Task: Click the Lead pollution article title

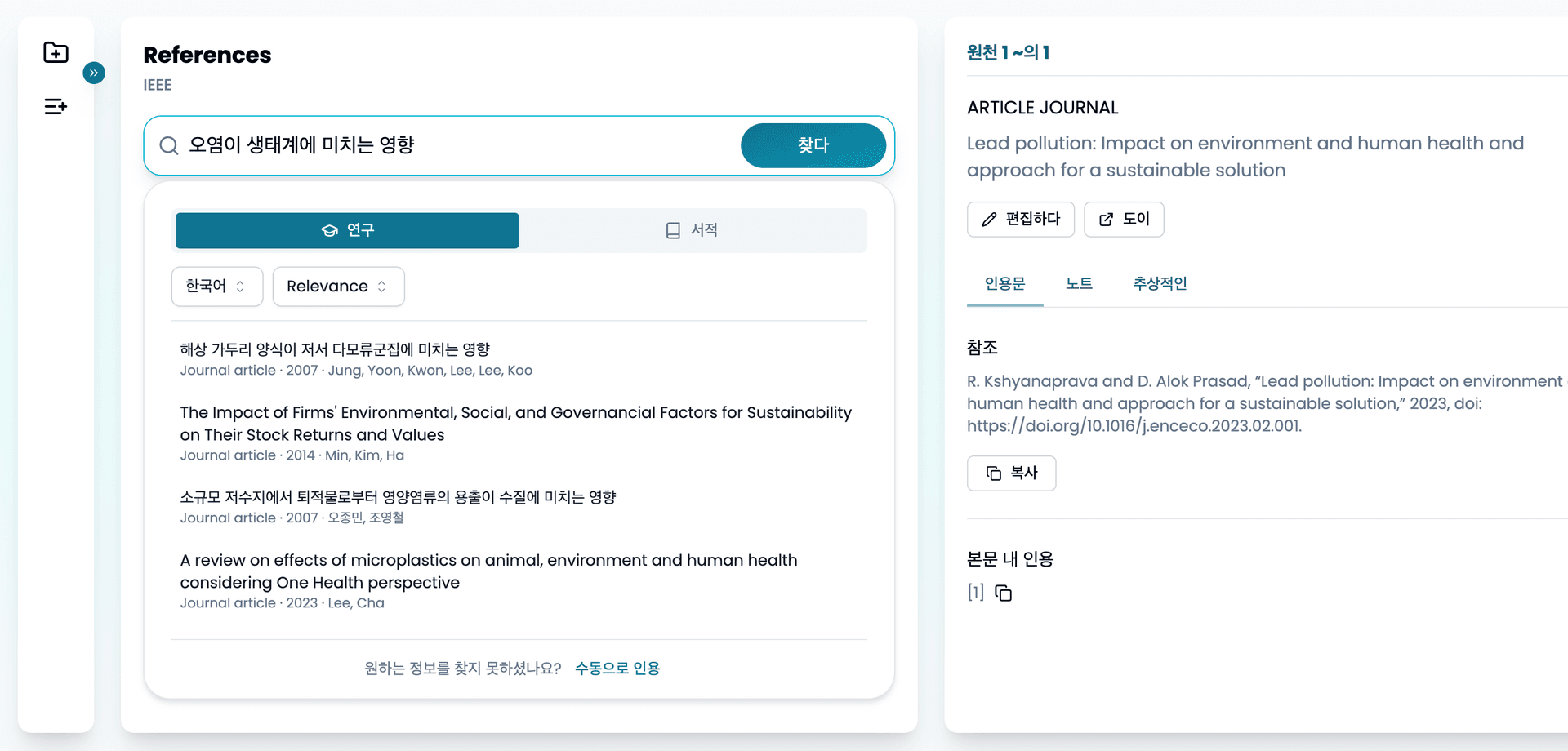Action: pyautogui.click(x=1245, y=157)
